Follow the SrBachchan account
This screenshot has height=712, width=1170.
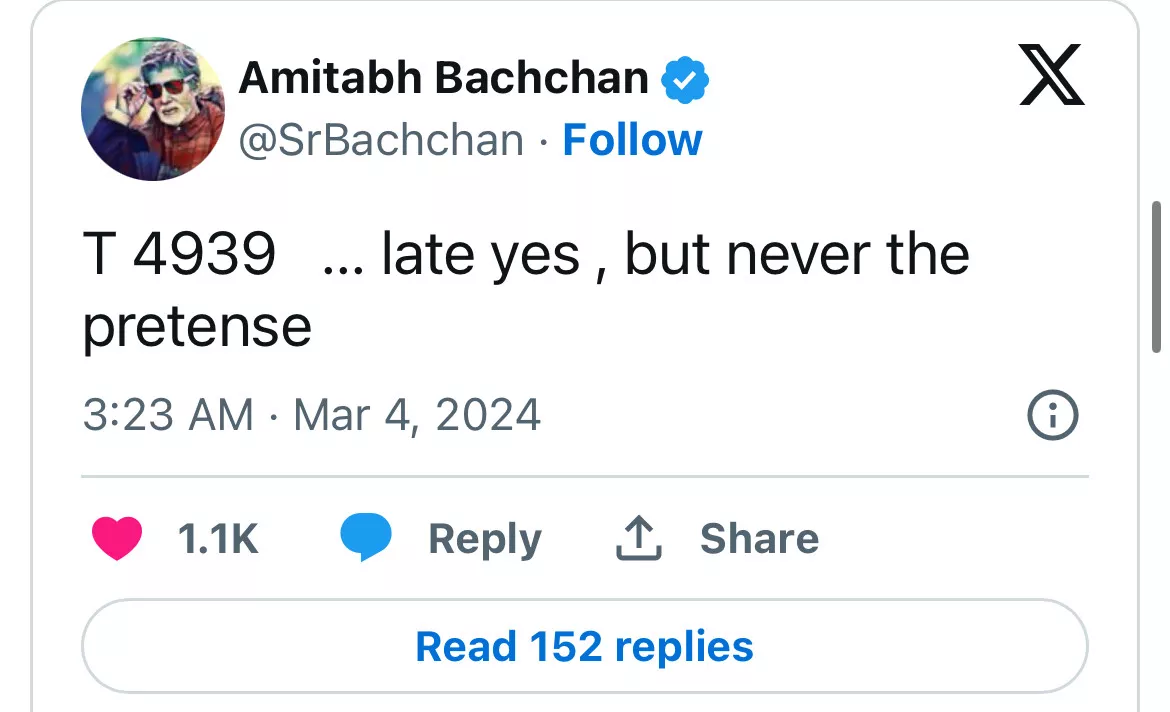tap(632, 140)
